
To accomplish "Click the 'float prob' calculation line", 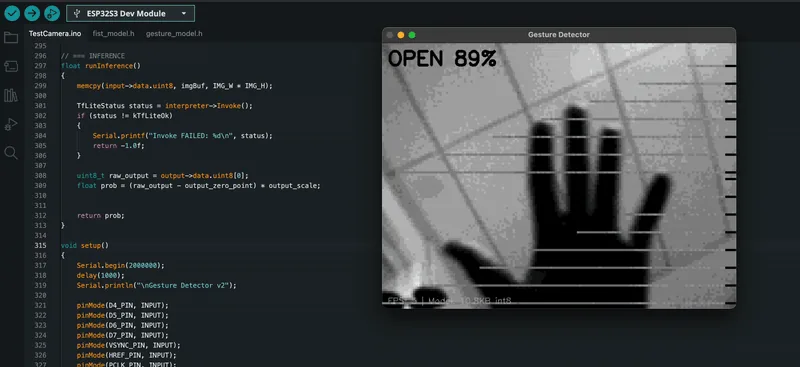I will pyautogui.click(x=198, y=185).
